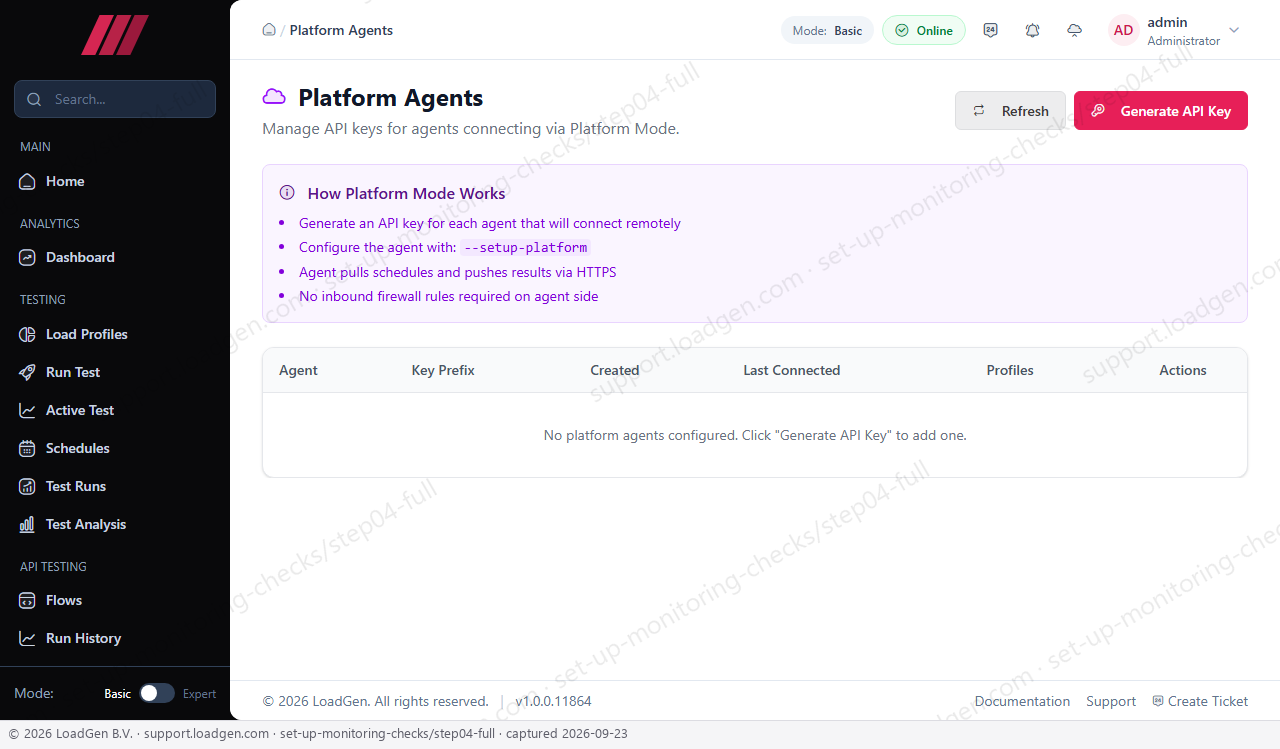Click the Agent column header
Viewport: 1280px width, 749px height.
[x=298, y=370]
